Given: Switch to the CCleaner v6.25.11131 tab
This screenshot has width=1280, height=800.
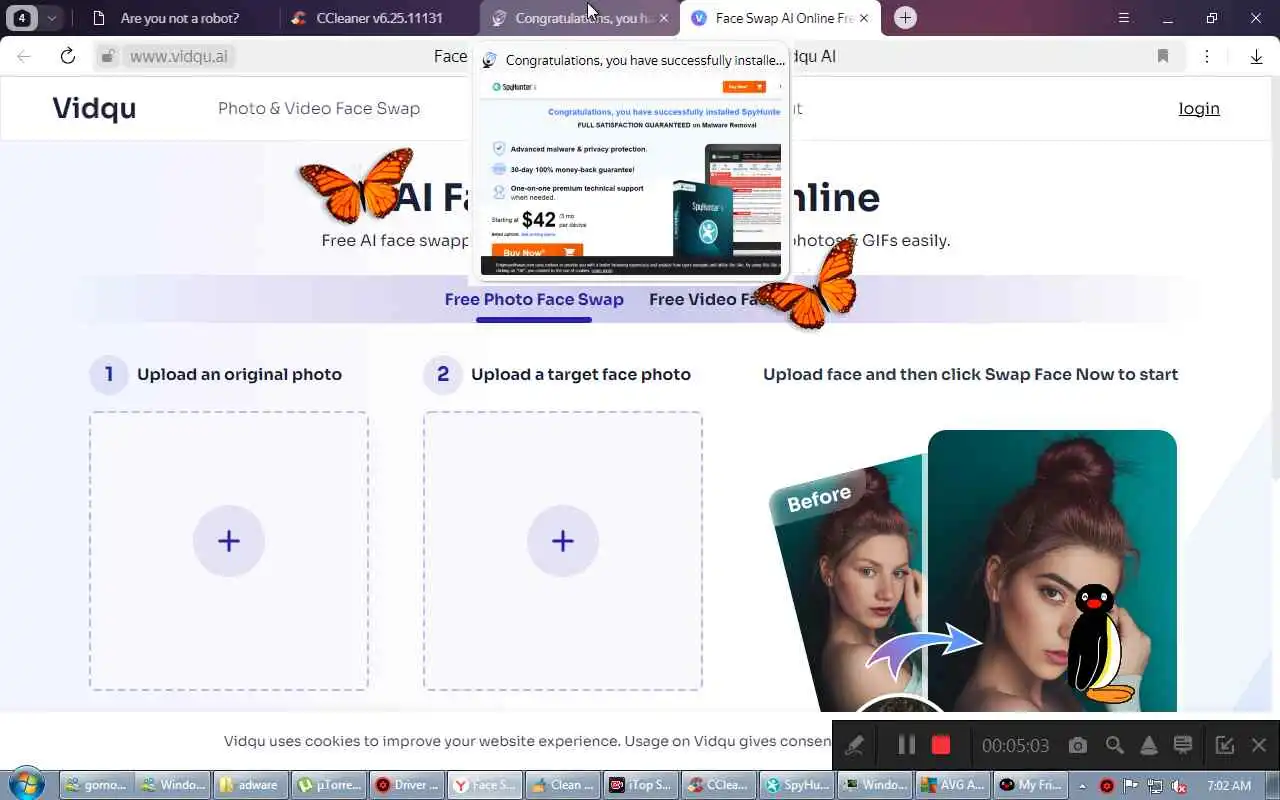Looking at the screenshot, I should pos(378,18).
